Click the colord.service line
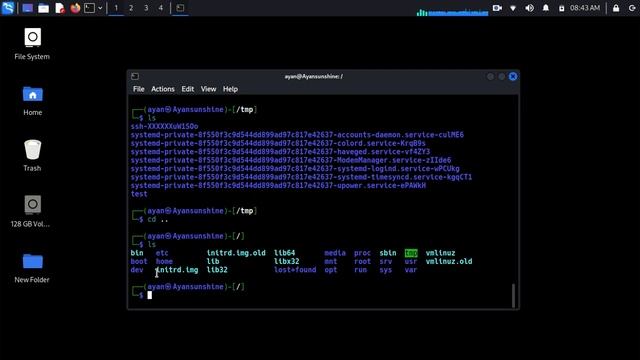The image size is (640, 360). point(278,143)
